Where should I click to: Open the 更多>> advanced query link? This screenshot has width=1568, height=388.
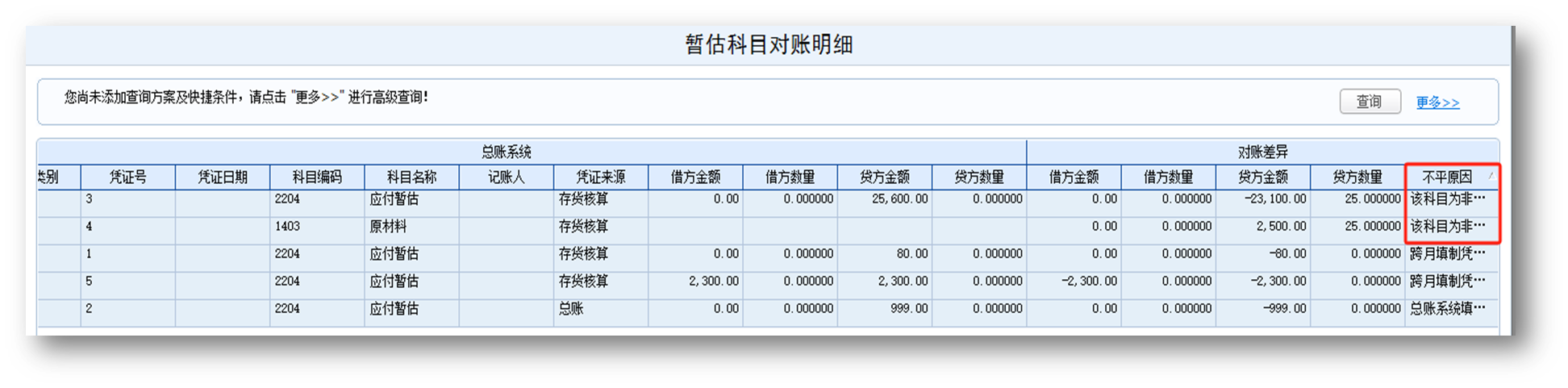click(1437, 102)
